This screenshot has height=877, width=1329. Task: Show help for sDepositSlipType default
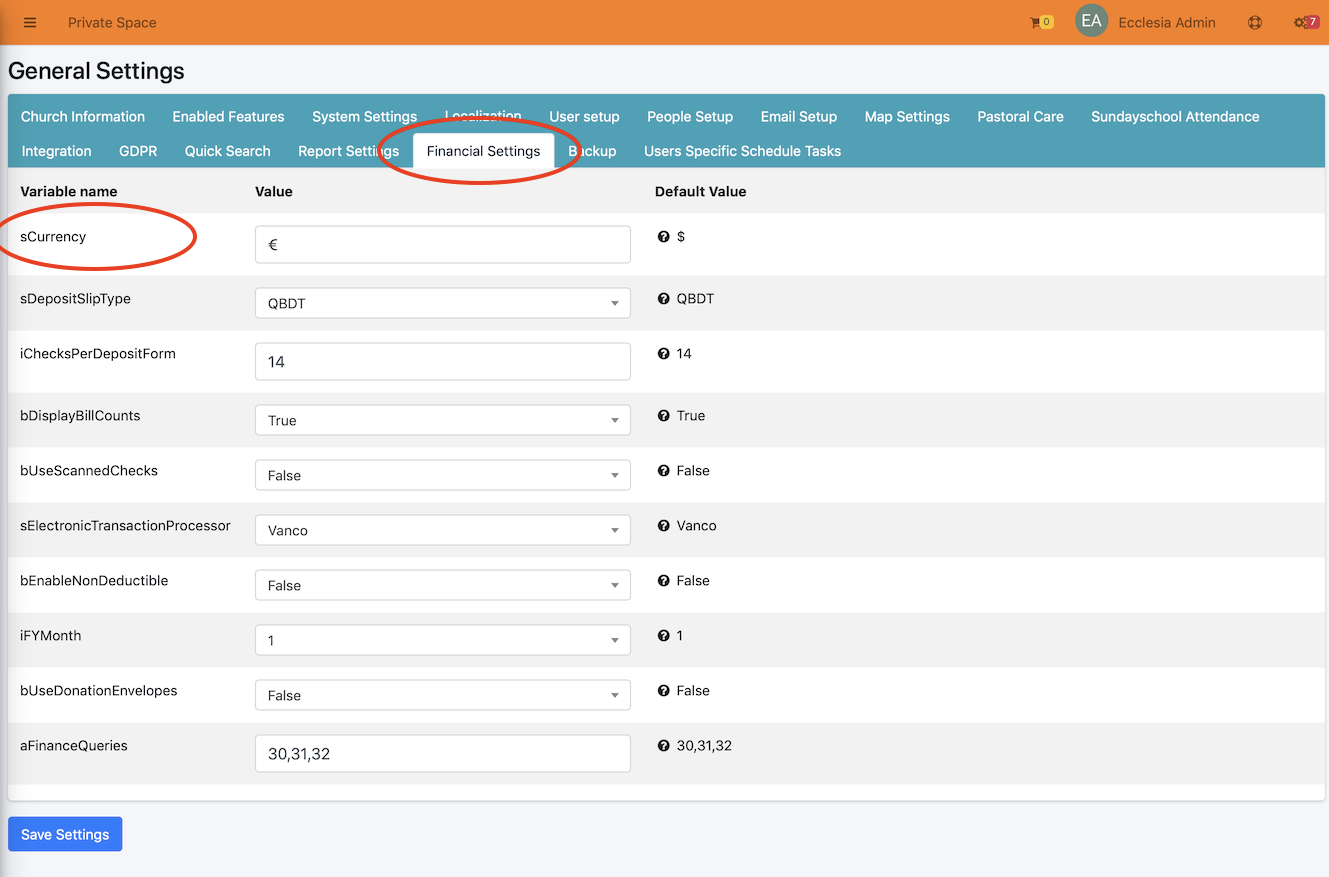pos(663,299)
